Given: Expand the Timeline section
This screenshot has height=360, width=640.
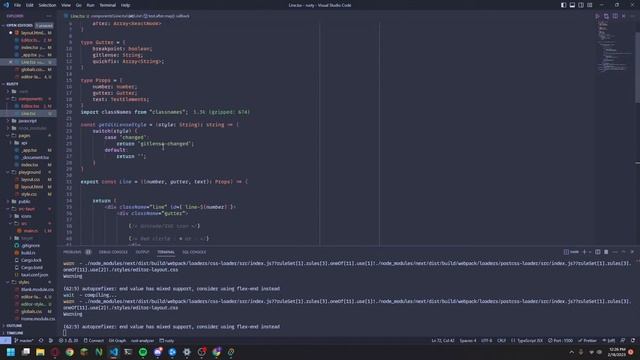Looking at the screenshot, I should (14, 333).
